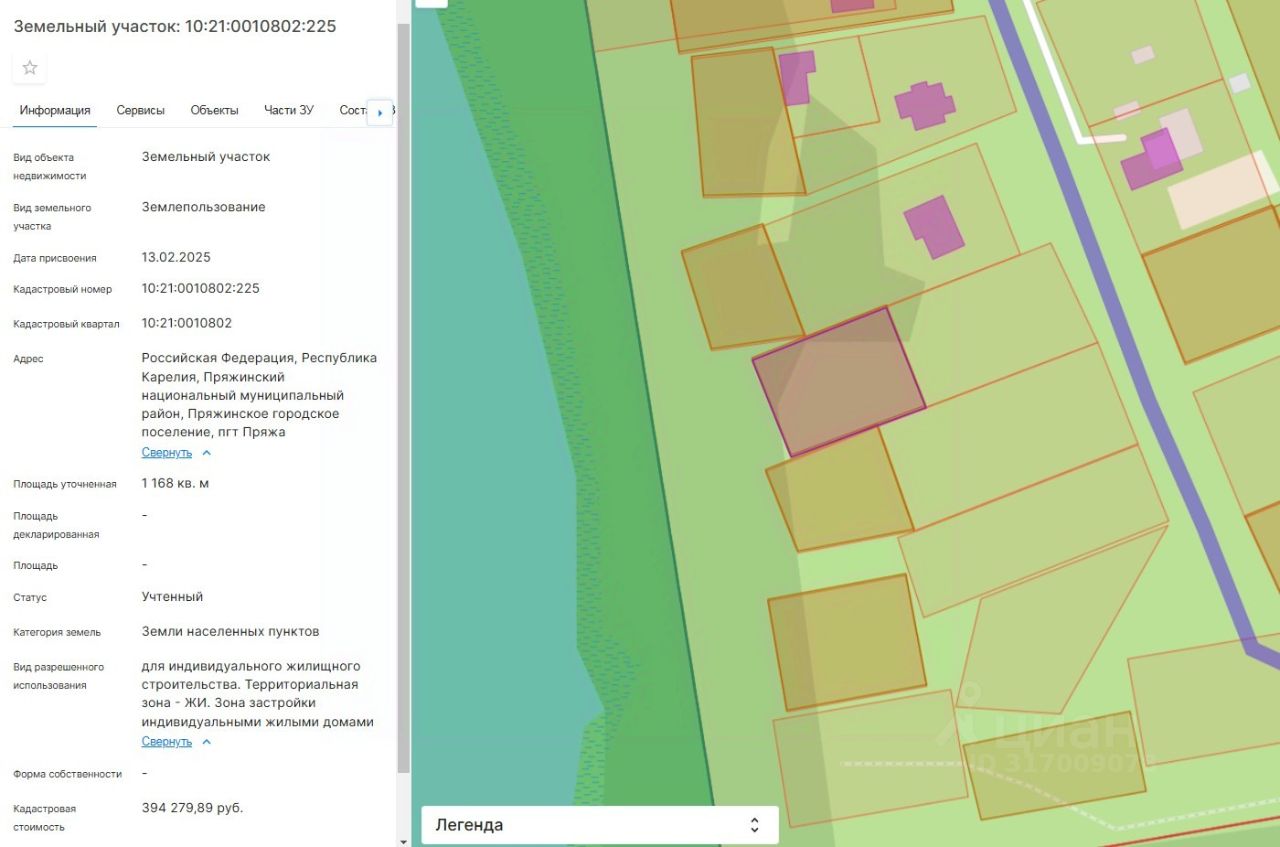The image size is (1280, 847).
Task: Go to the Объекты tab
Action: tap(215, 110)
